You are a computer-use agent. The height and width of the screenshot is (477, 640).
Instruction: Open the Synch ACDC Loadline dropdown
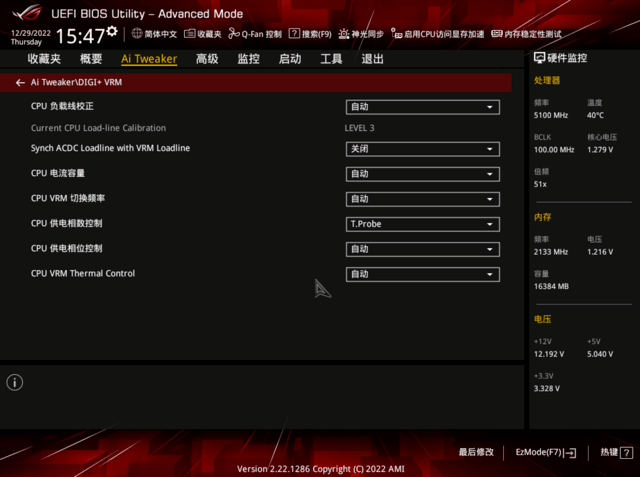(422, 149)
